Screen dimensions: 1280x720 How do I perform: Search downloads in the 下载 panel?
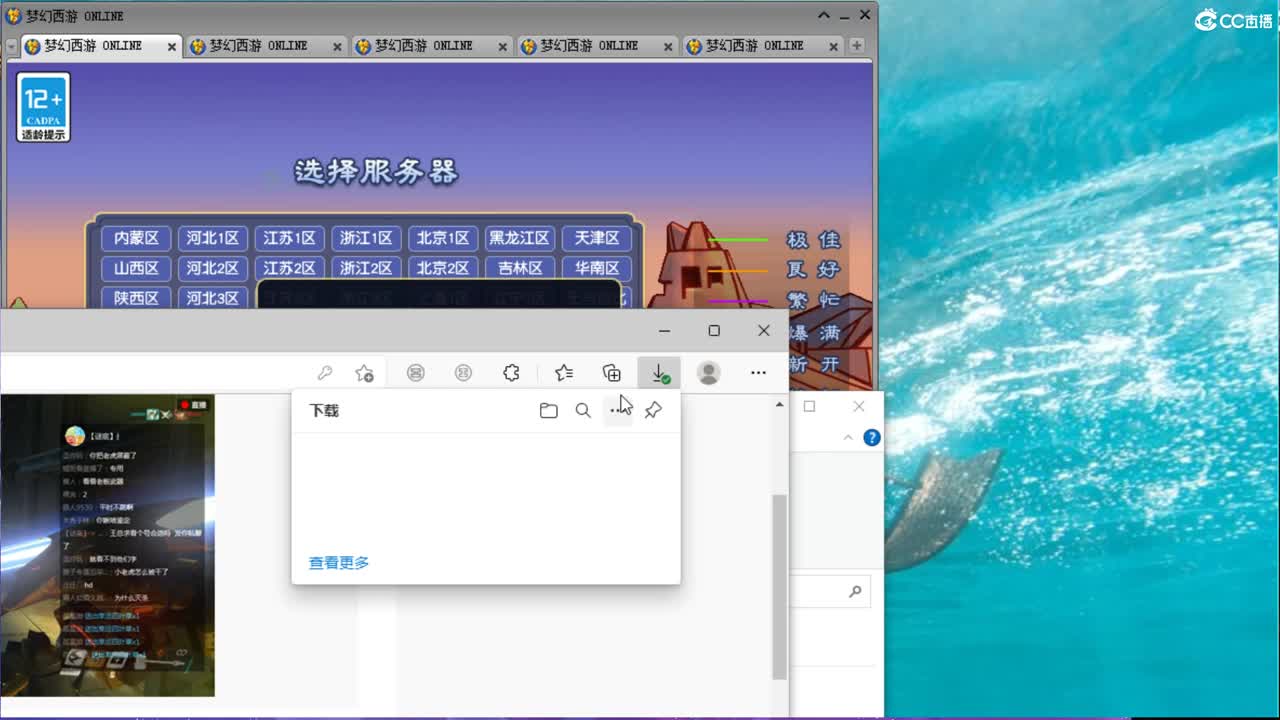click(x=583, y=411)
